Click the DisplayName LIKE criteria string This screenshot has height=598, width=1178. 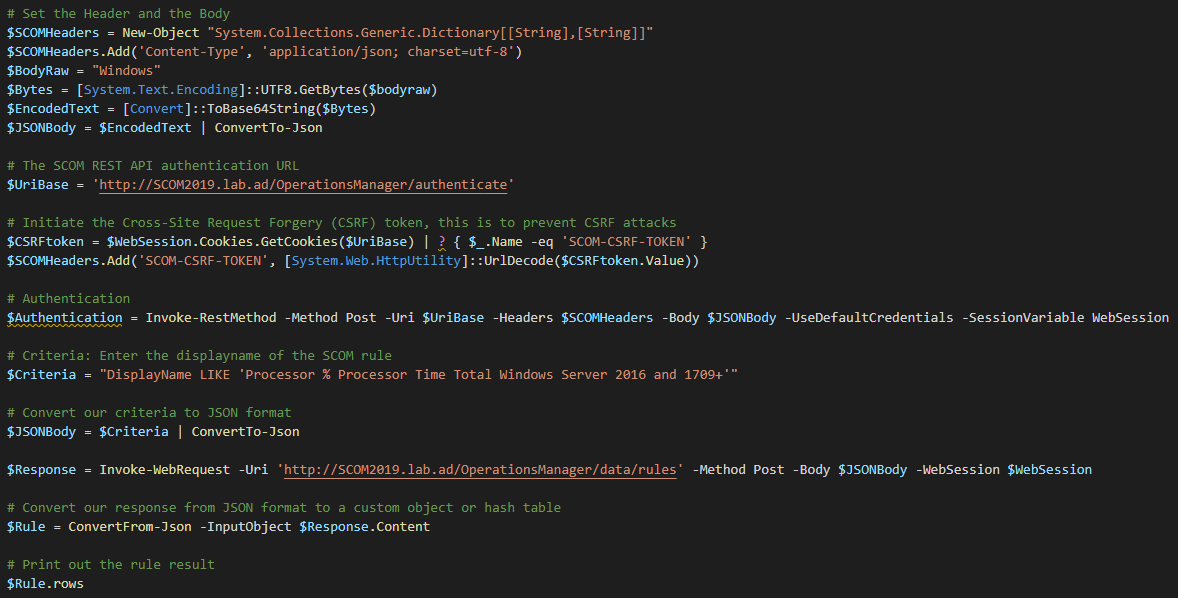418,374
